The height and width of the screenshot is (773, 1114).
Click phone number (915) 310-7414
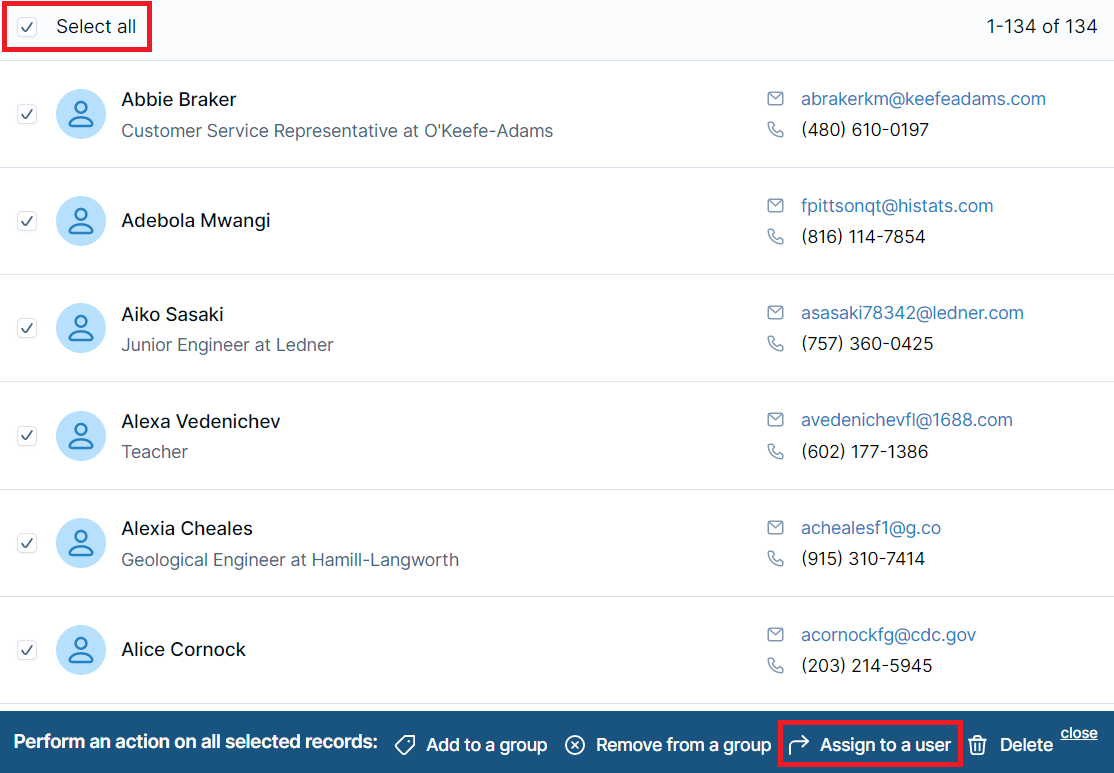coord(862,558)
